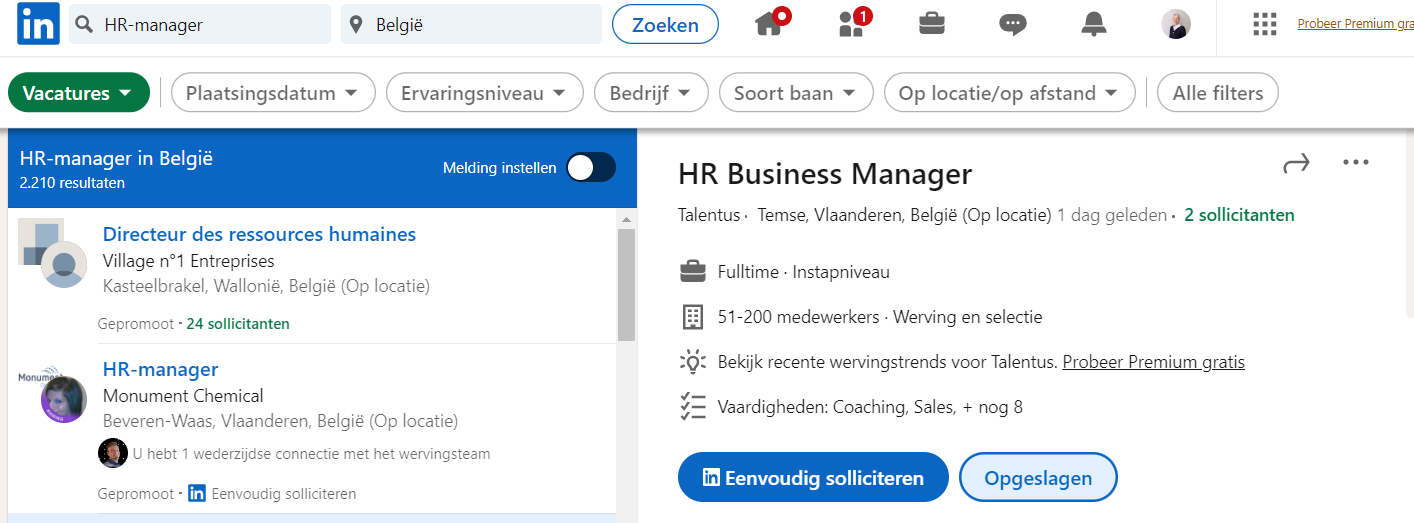Click the Talentus company name

point(709,215)
